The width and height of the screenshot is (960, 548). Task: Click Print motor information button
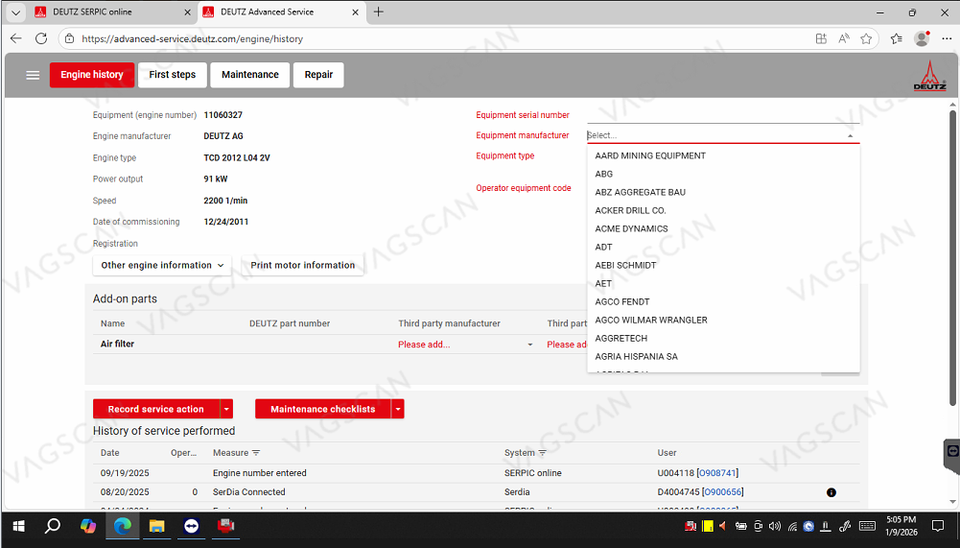[302, 265]
